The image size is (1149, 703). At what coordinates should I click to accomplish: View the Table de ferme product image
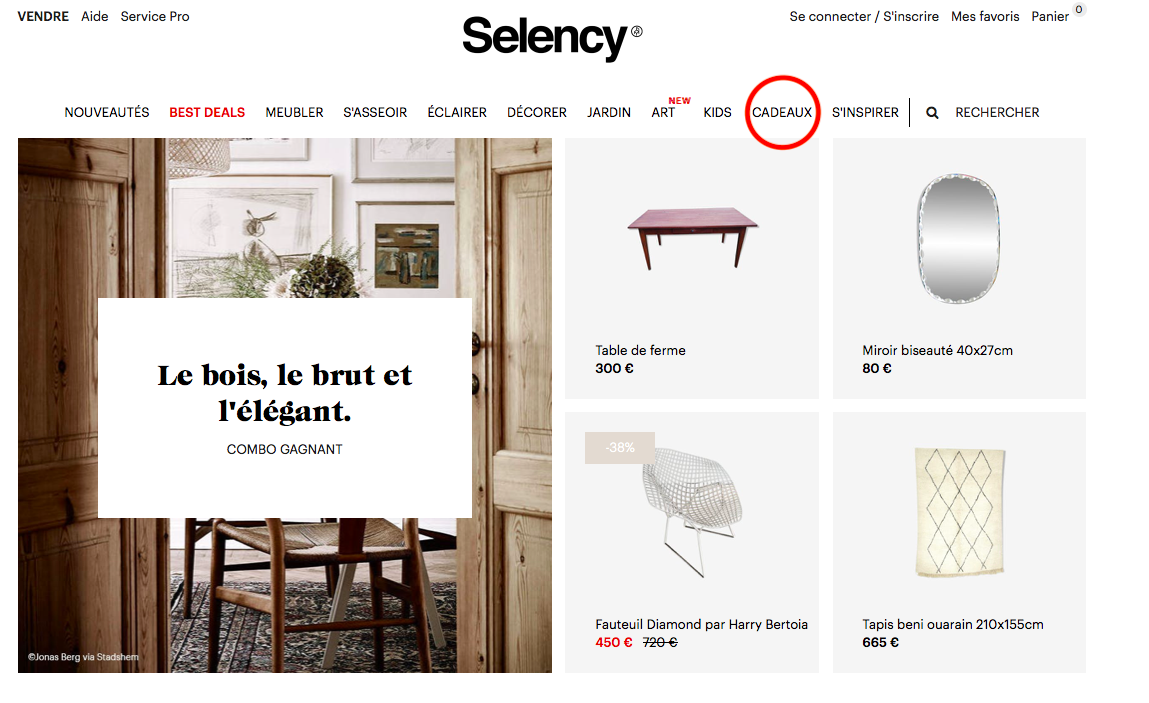[x=692, y=238]
